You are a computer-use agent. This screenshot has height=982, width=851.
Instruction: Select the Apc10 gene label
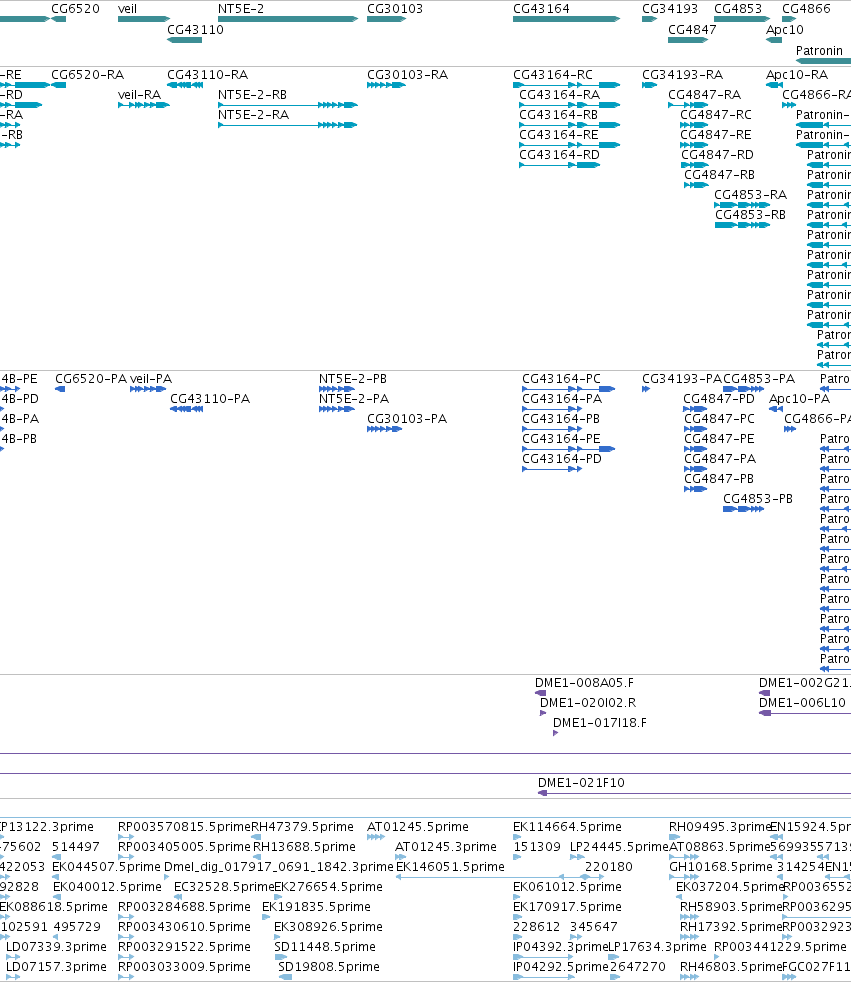785,29
